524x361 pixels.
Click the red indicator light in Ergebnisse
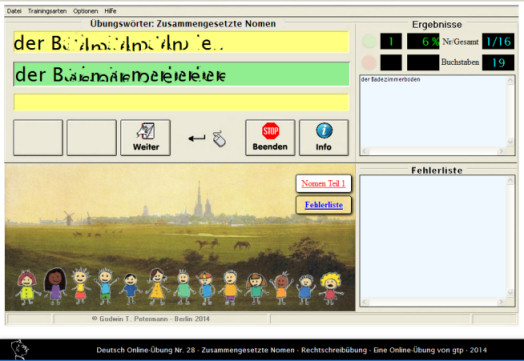369,62
